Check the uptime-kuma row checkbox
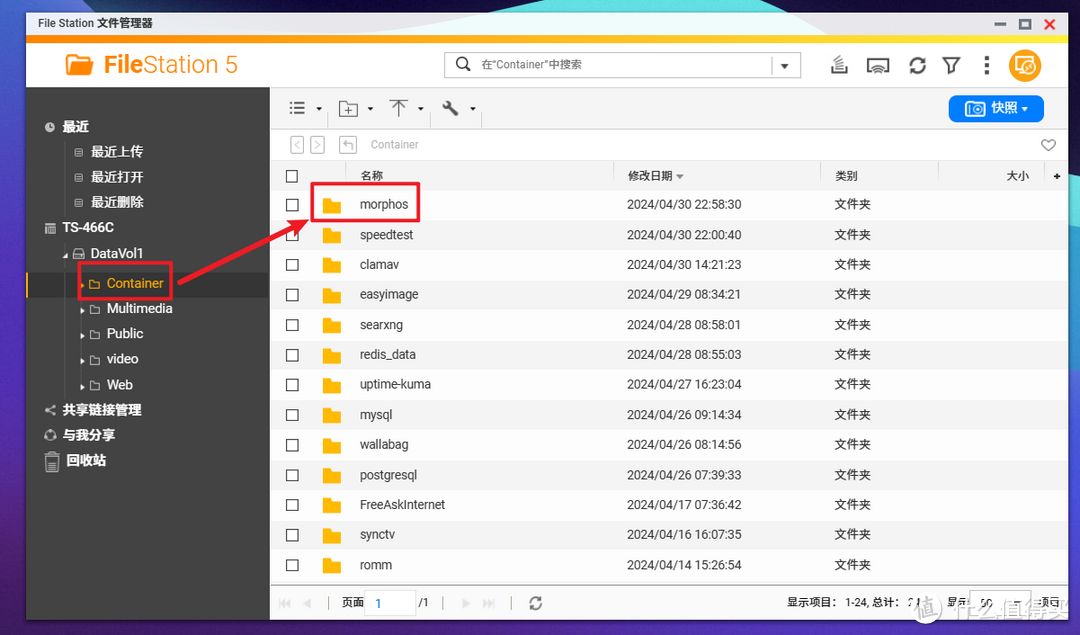 coord(292,384)
